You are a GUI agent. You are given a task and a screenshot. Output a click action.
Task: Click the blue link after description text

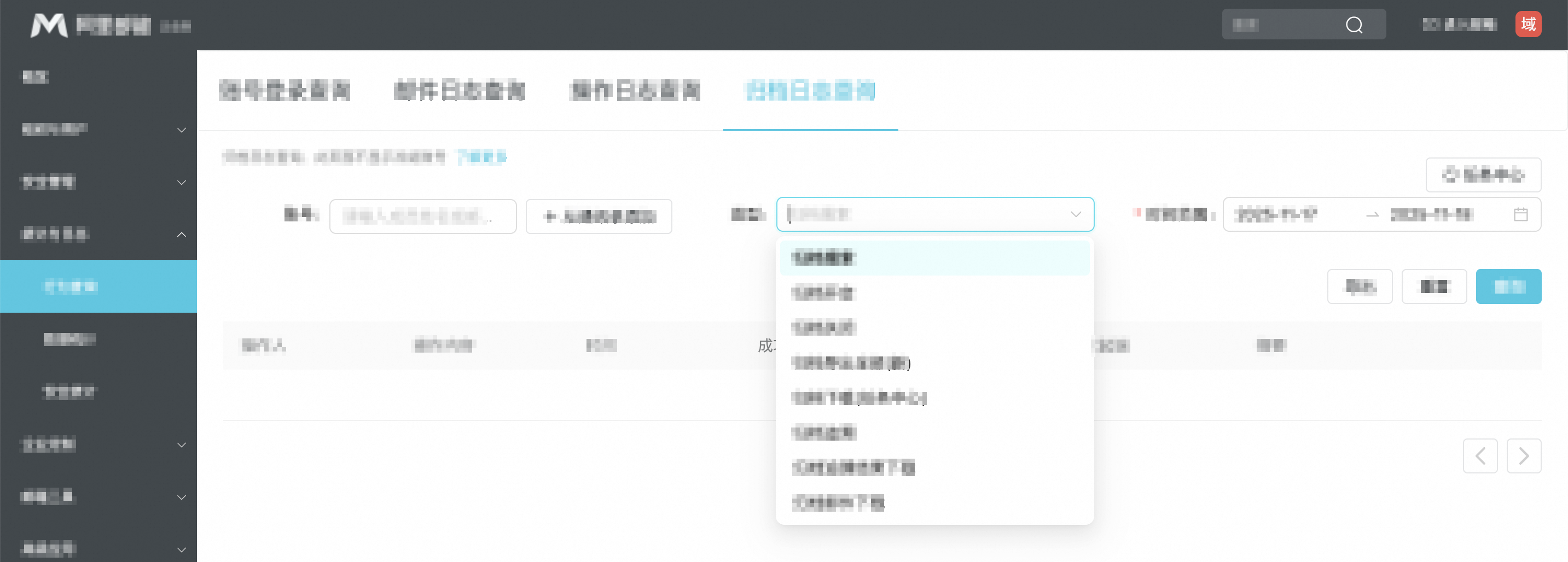click(x=481, y=157)
